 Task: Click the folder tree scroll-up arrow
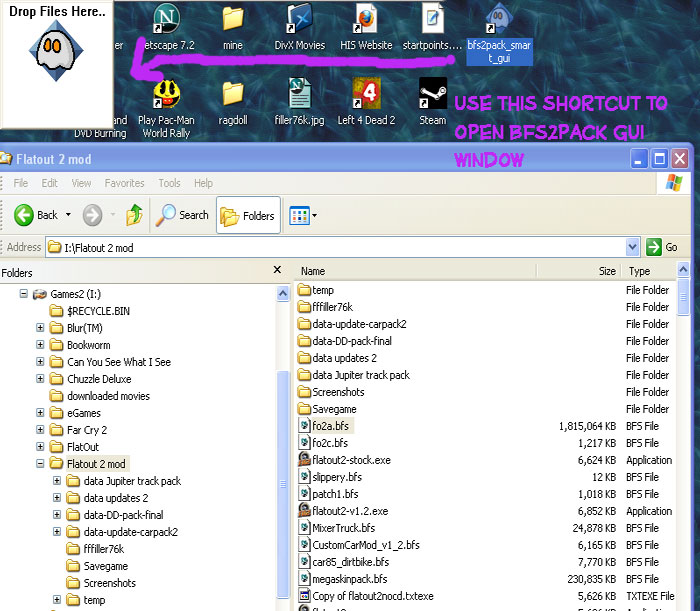283,293
